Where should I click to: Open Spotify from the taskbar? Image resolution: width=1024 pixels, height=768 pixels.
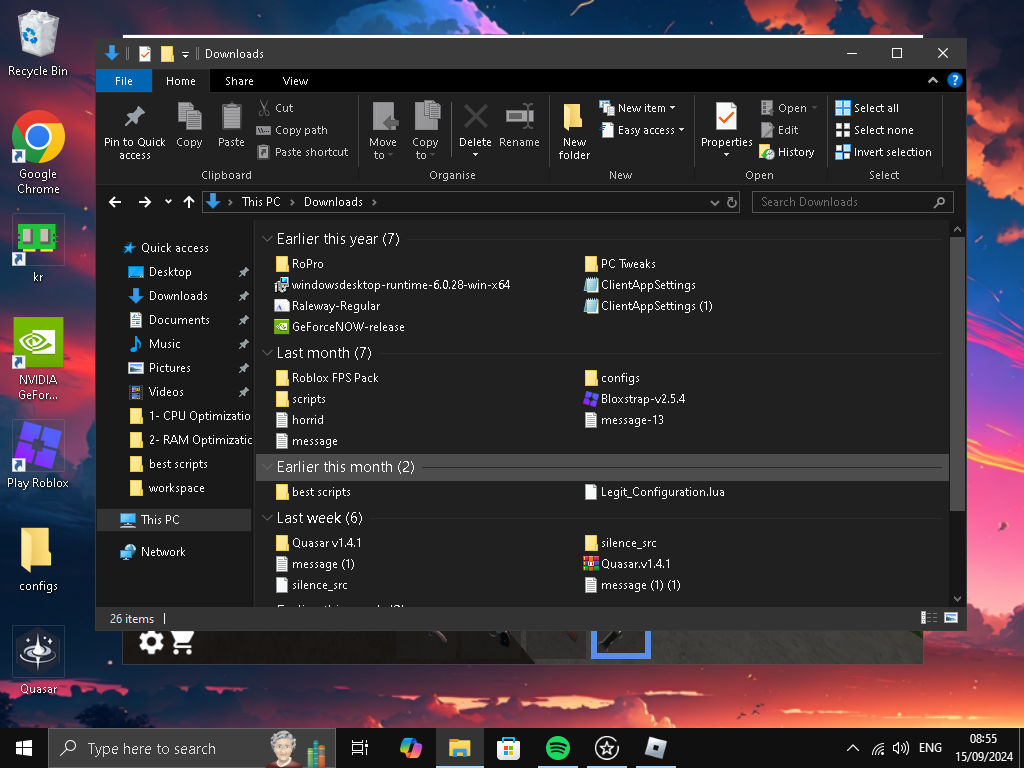[557, 748]
